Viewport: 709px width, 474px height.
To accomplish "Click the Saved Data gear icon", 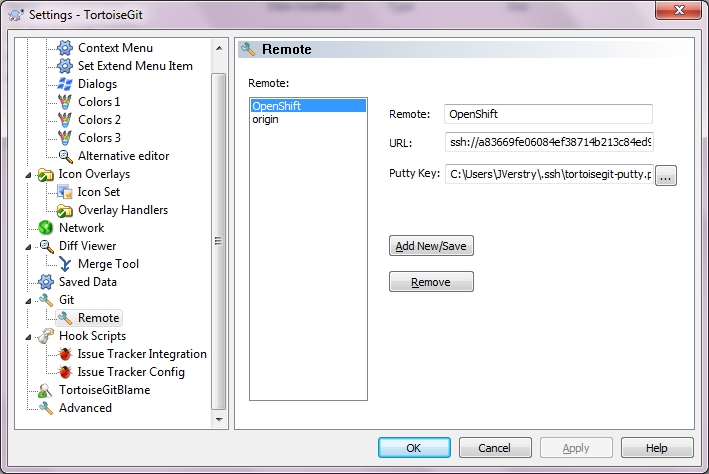I will coord(46,282).
